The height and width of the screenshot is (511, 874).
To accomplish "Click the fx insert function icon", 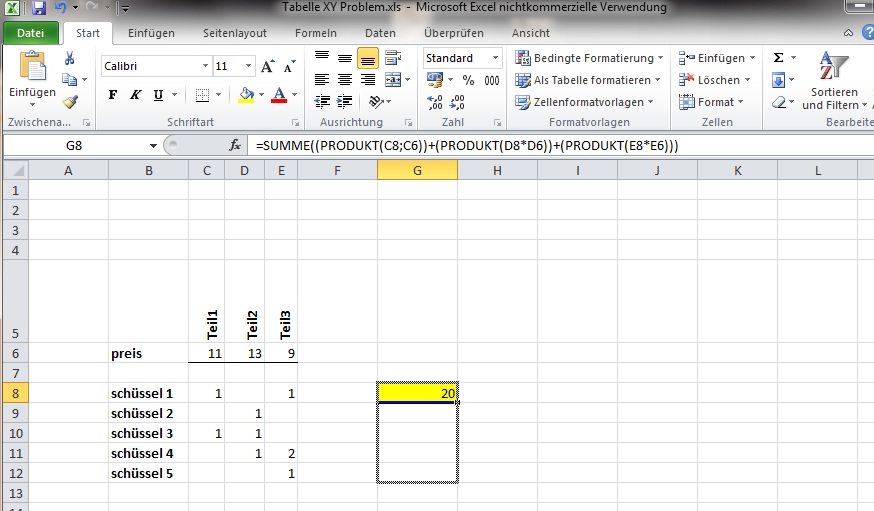I will pyautogui.click(x=235, y=145).
